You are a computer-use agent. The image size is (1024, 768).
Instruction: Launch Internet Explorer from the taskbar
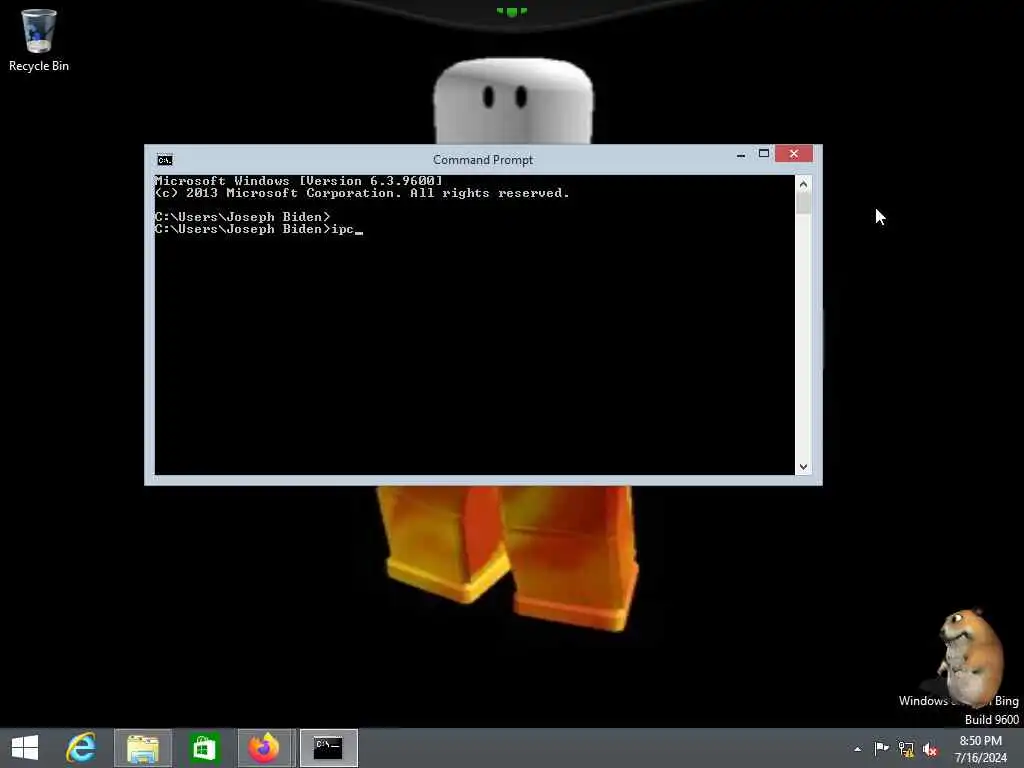pos(81,748)
